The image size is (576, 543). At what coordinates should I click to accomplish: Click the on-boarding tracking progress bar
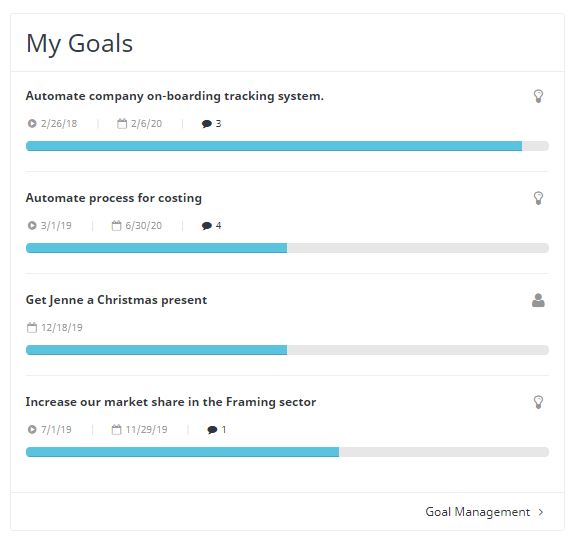click(287, 146)
